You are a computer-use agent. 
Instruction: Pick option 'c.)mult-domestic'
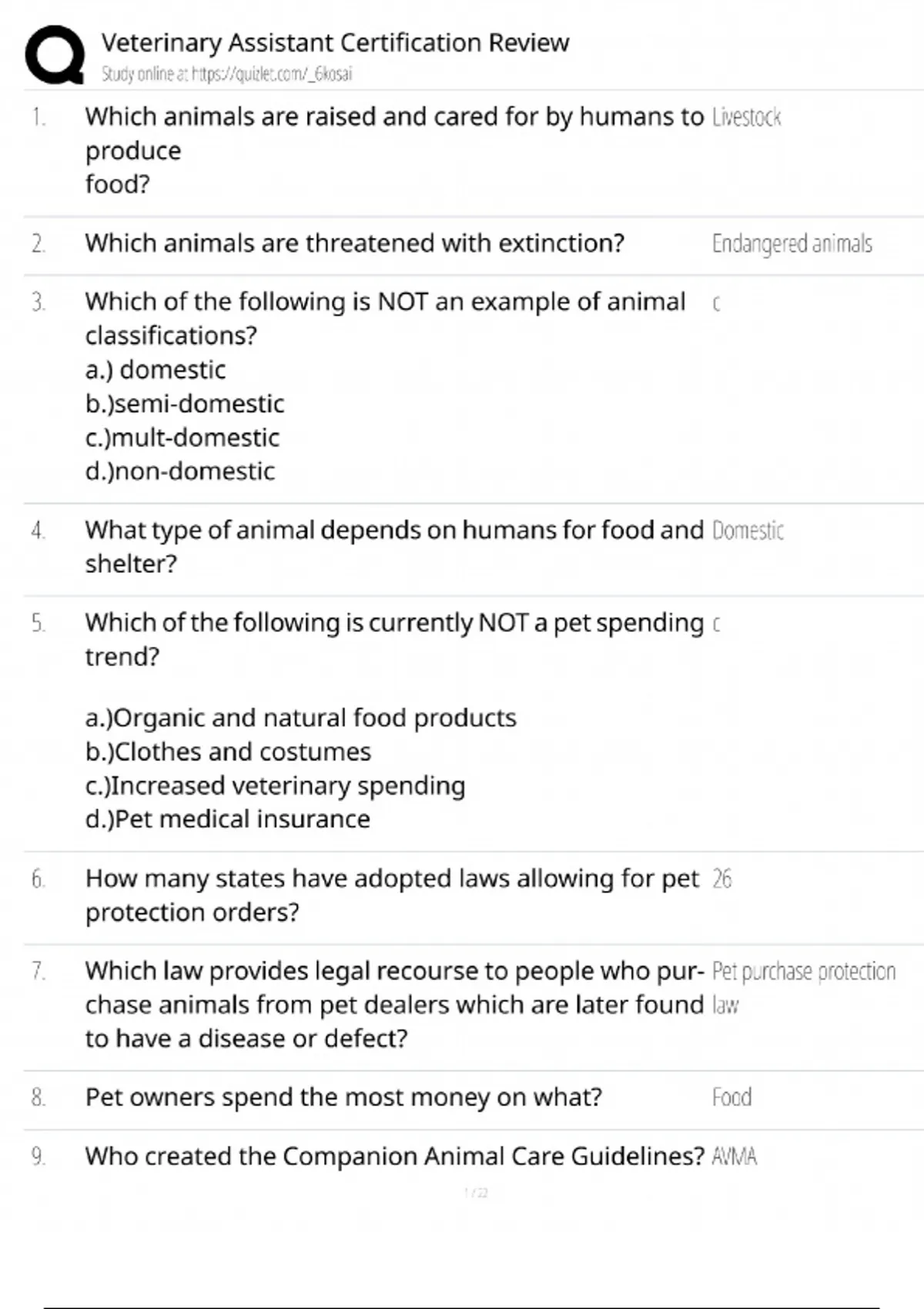click(182, 437)
